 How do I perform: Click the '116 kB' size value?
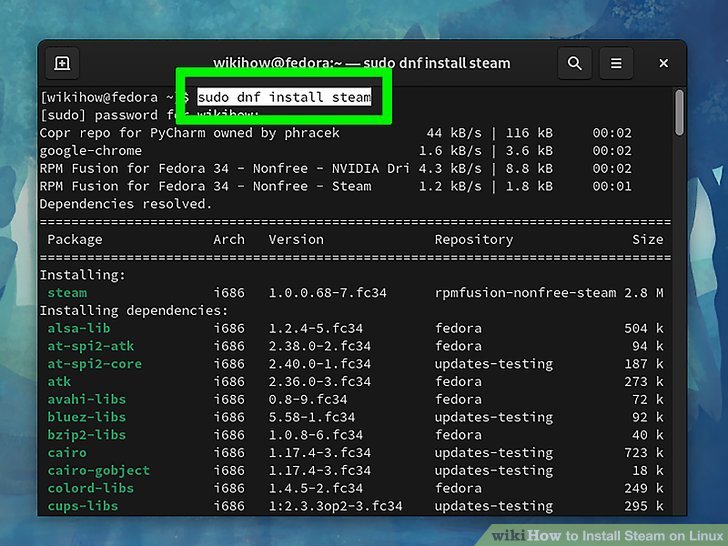pyautogui.click(x=529, y=133)
